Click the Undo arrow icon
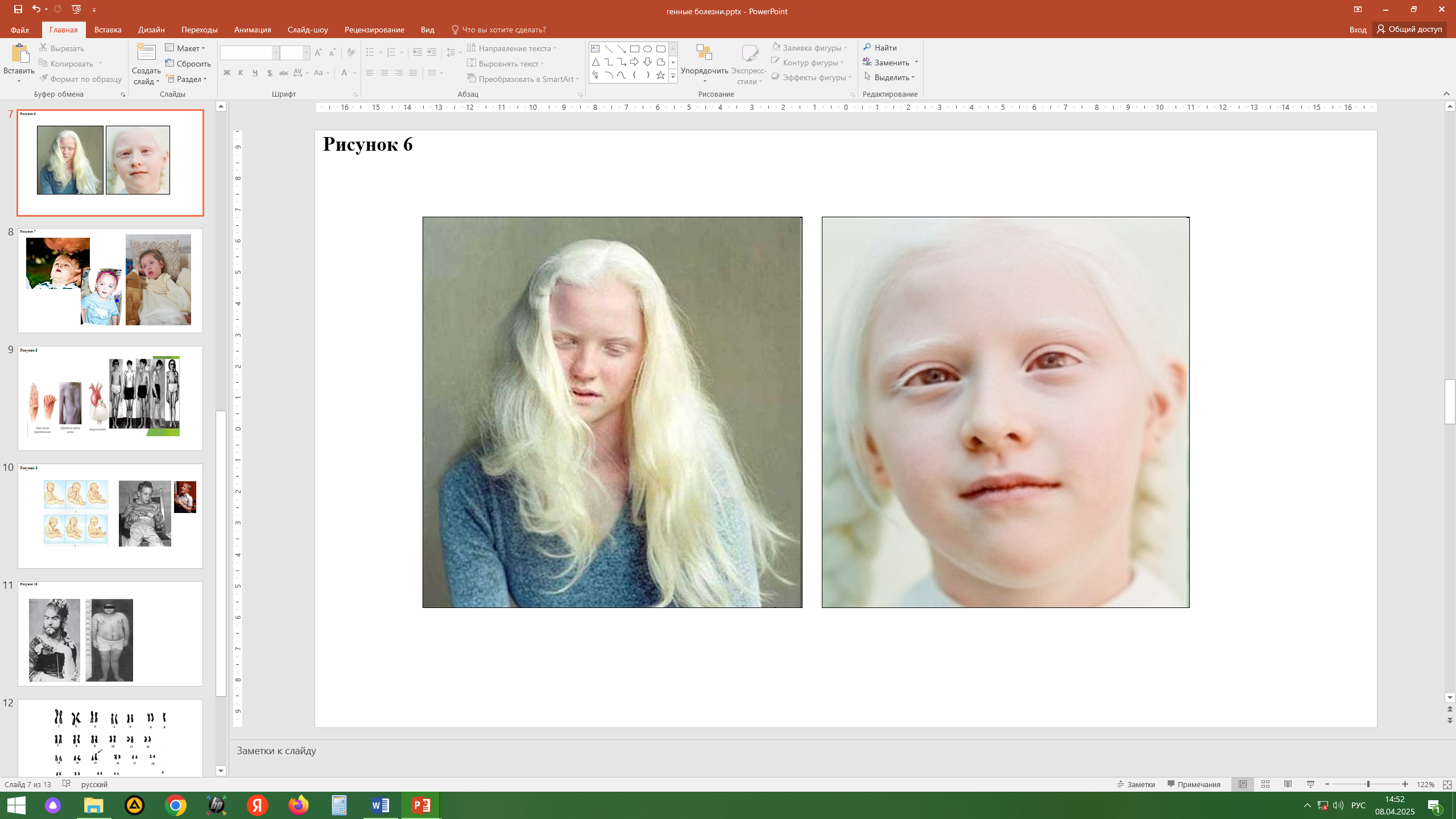The image size is (1456, 819). click(x=36, y=9)
